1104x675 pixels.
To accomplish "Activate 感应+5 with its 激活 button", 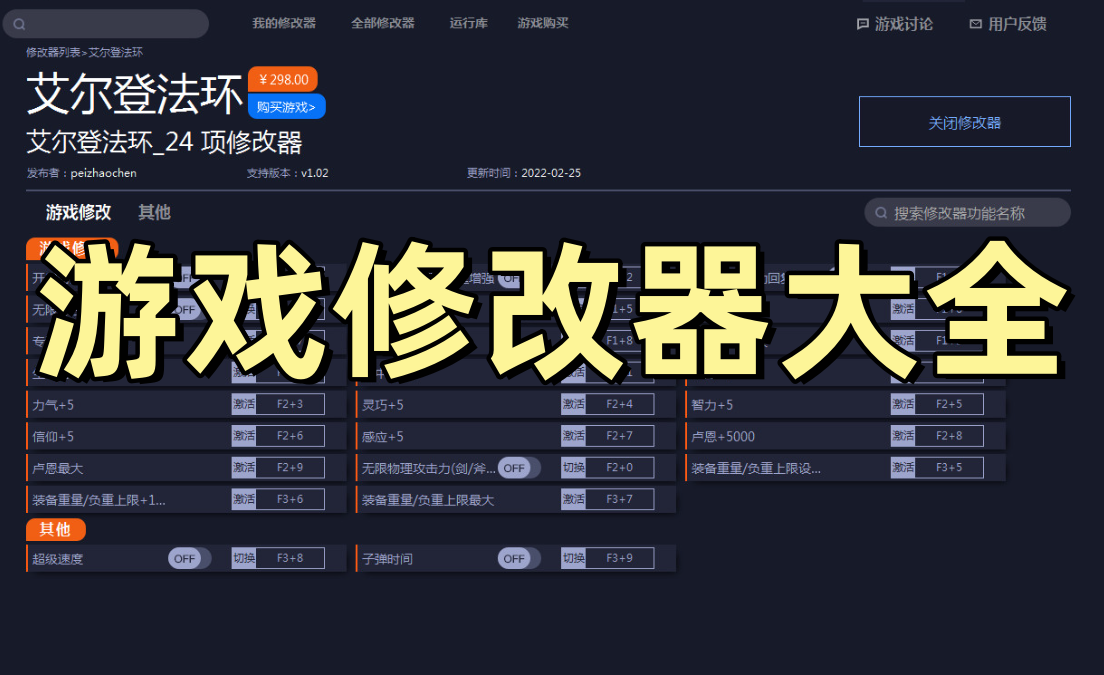I will [x=573, y=436].
